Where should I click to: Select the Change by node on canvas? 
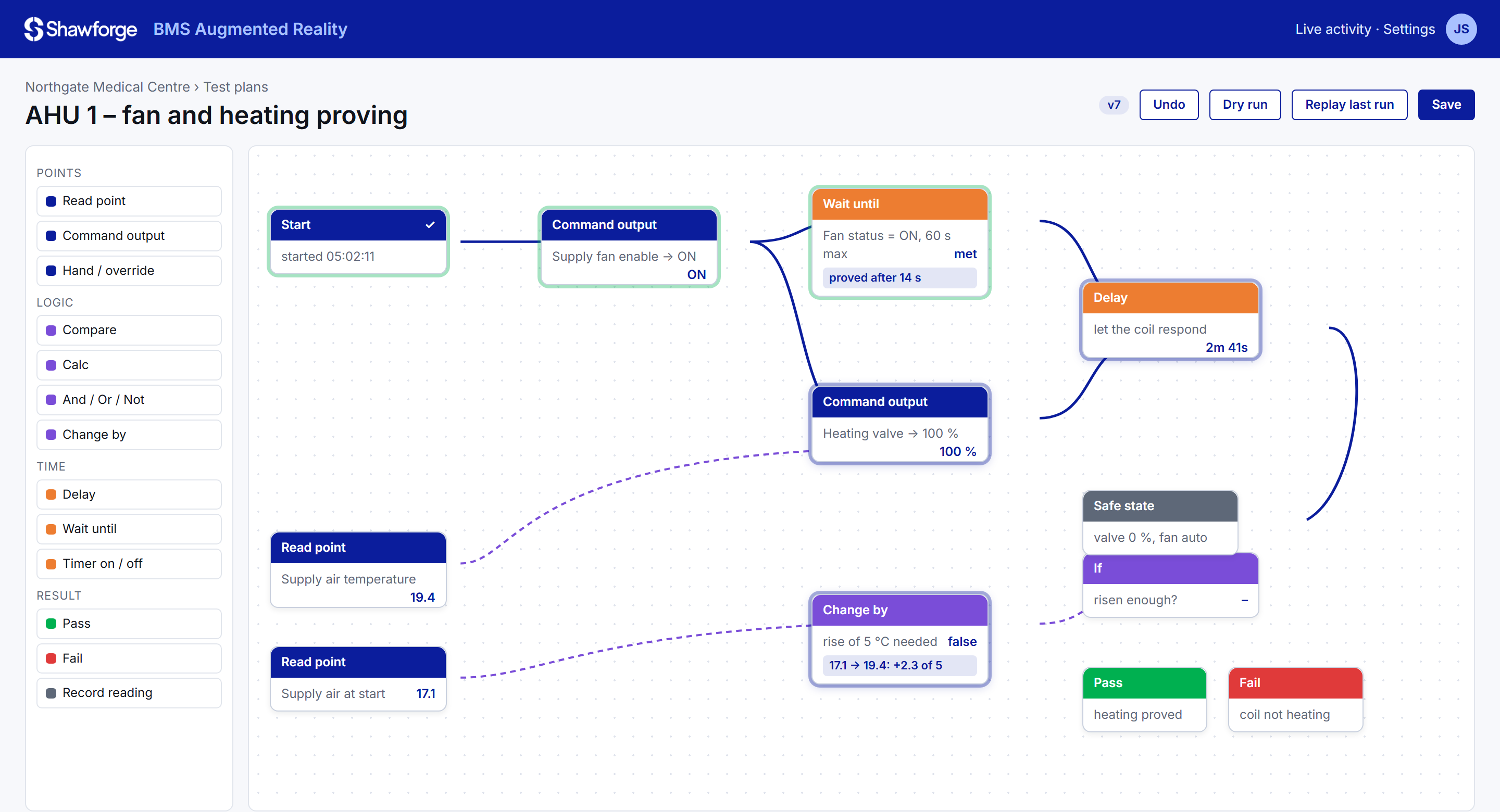[x=899, y=639]
